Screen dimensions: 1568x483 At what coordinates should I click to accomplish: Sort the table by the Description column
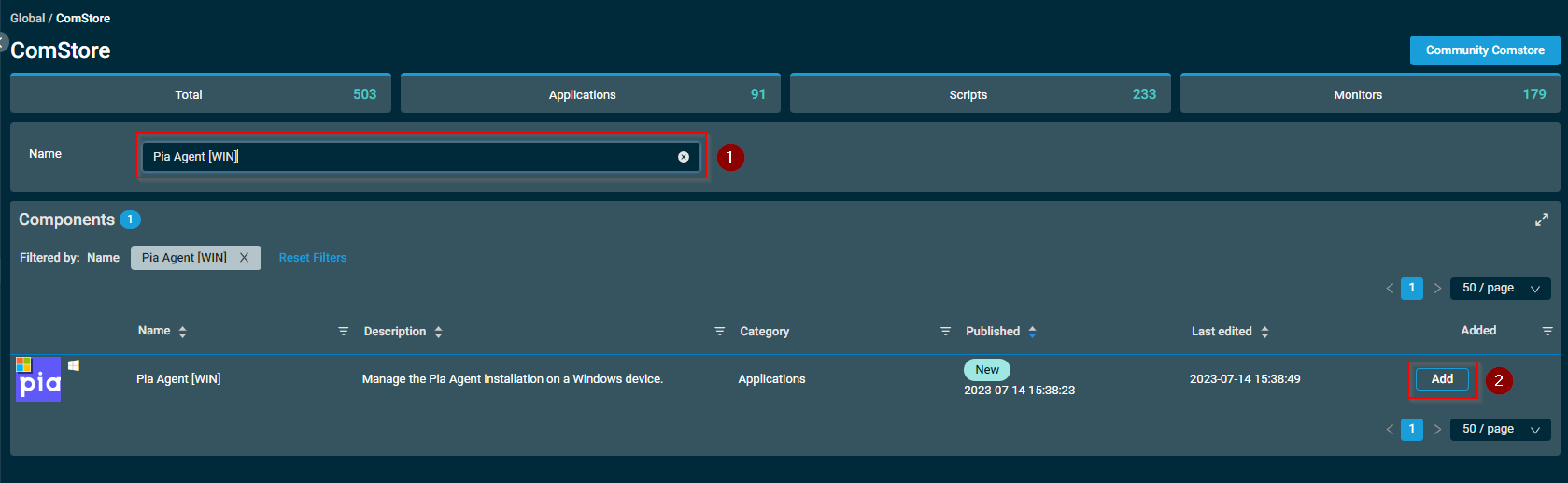[438, 332]
